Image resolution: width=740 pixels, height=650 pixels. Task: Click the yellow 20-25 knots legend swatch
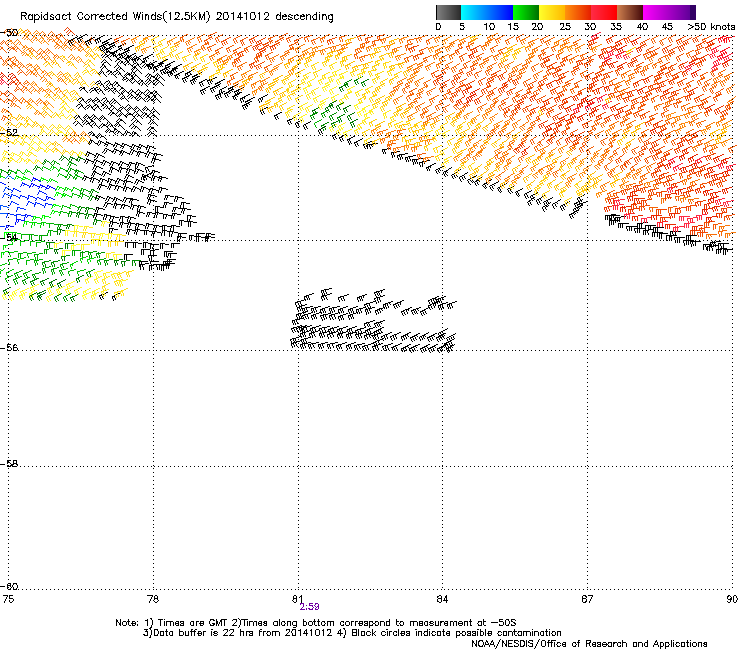point(551,12)
